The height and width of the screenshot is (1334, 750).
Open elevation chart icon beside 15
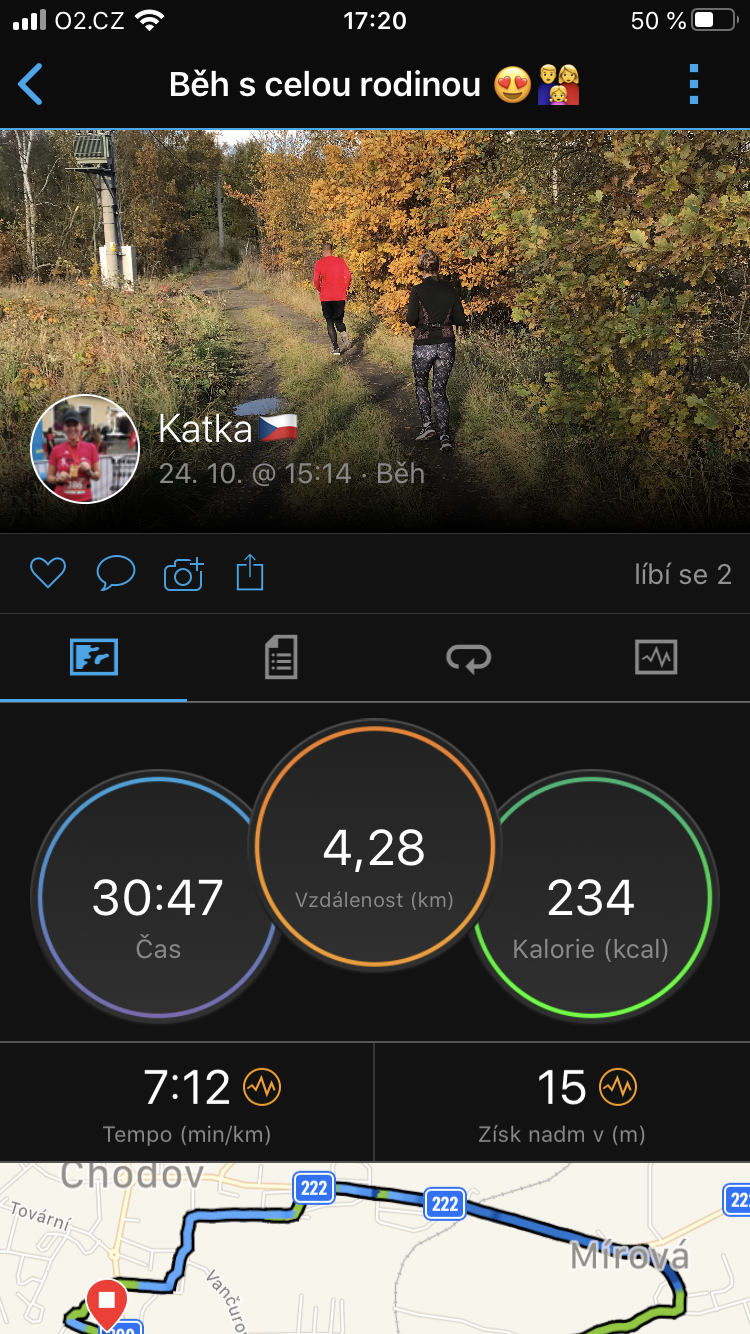tap(618, 1087)
